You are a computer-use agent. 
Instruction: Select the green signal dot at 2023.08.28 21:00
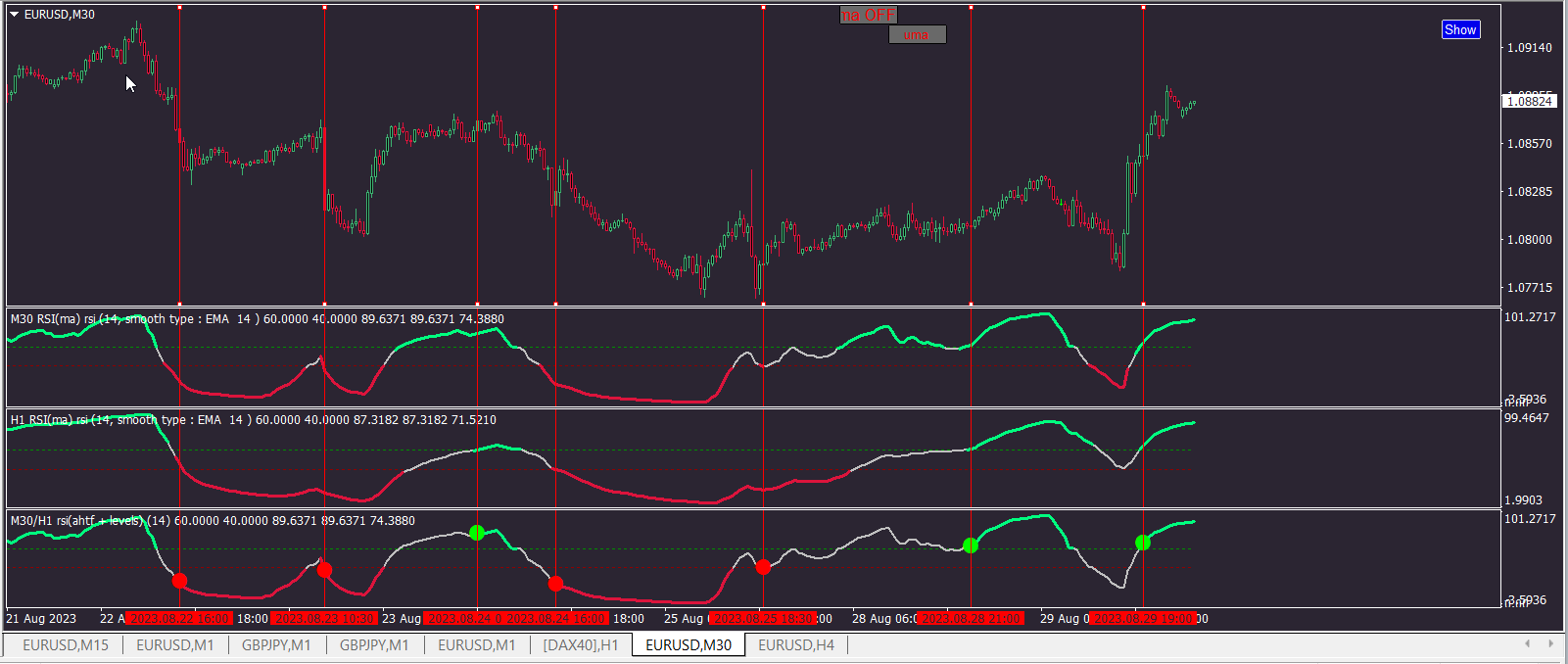(971, 545)
